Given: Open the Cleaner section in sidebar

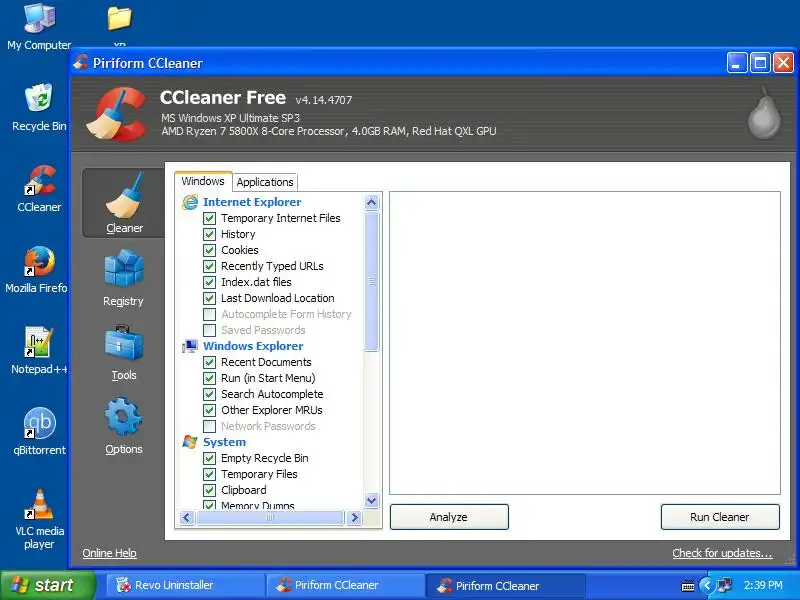Looking at the screenshot, I should pos(124,203).
